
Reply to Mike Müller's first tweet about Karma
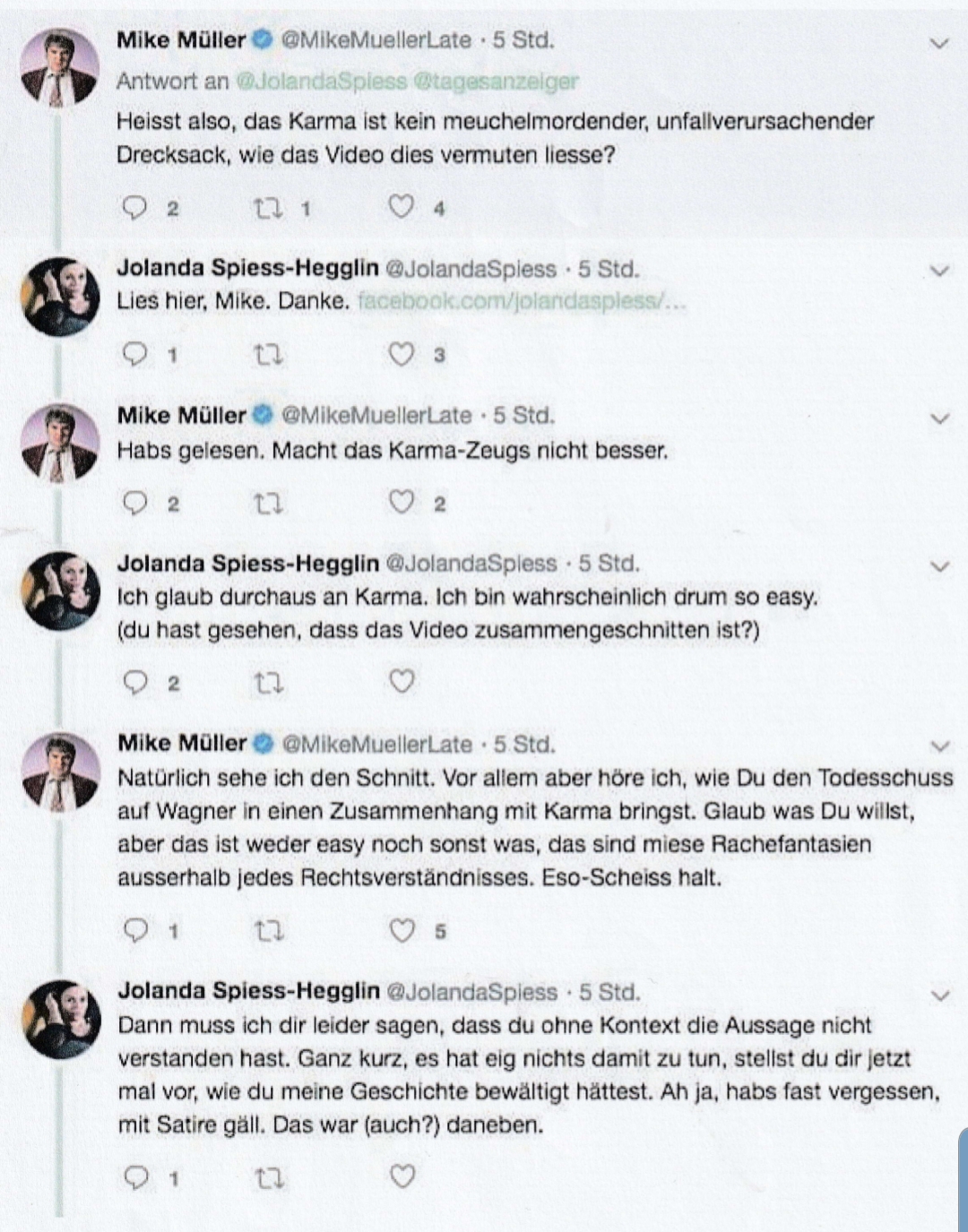[134, 208]
